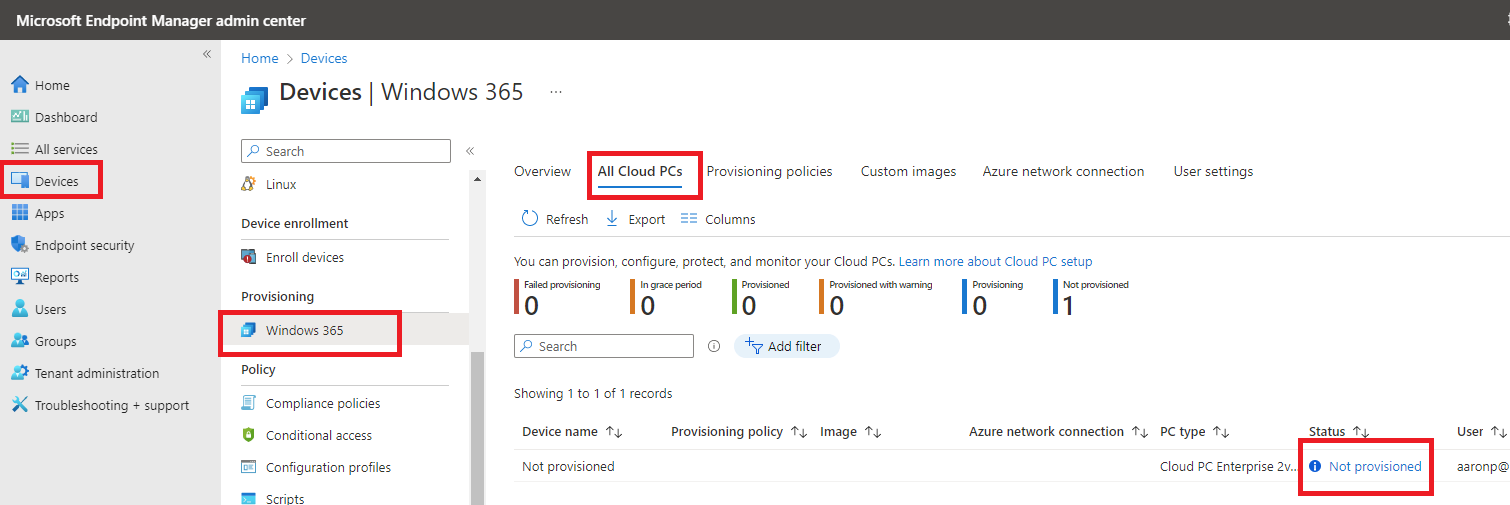Collapse the Devices menu with double chevron

[470, 151]
